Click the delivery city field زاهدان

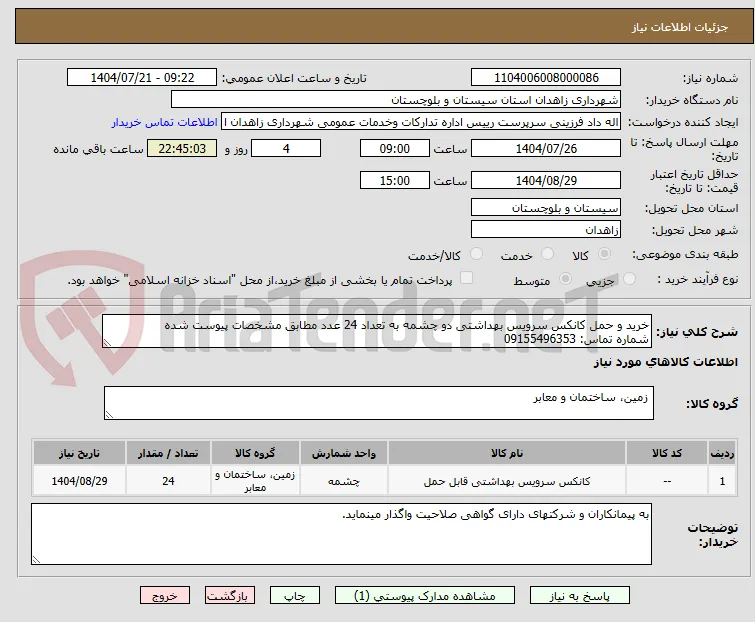546,229
